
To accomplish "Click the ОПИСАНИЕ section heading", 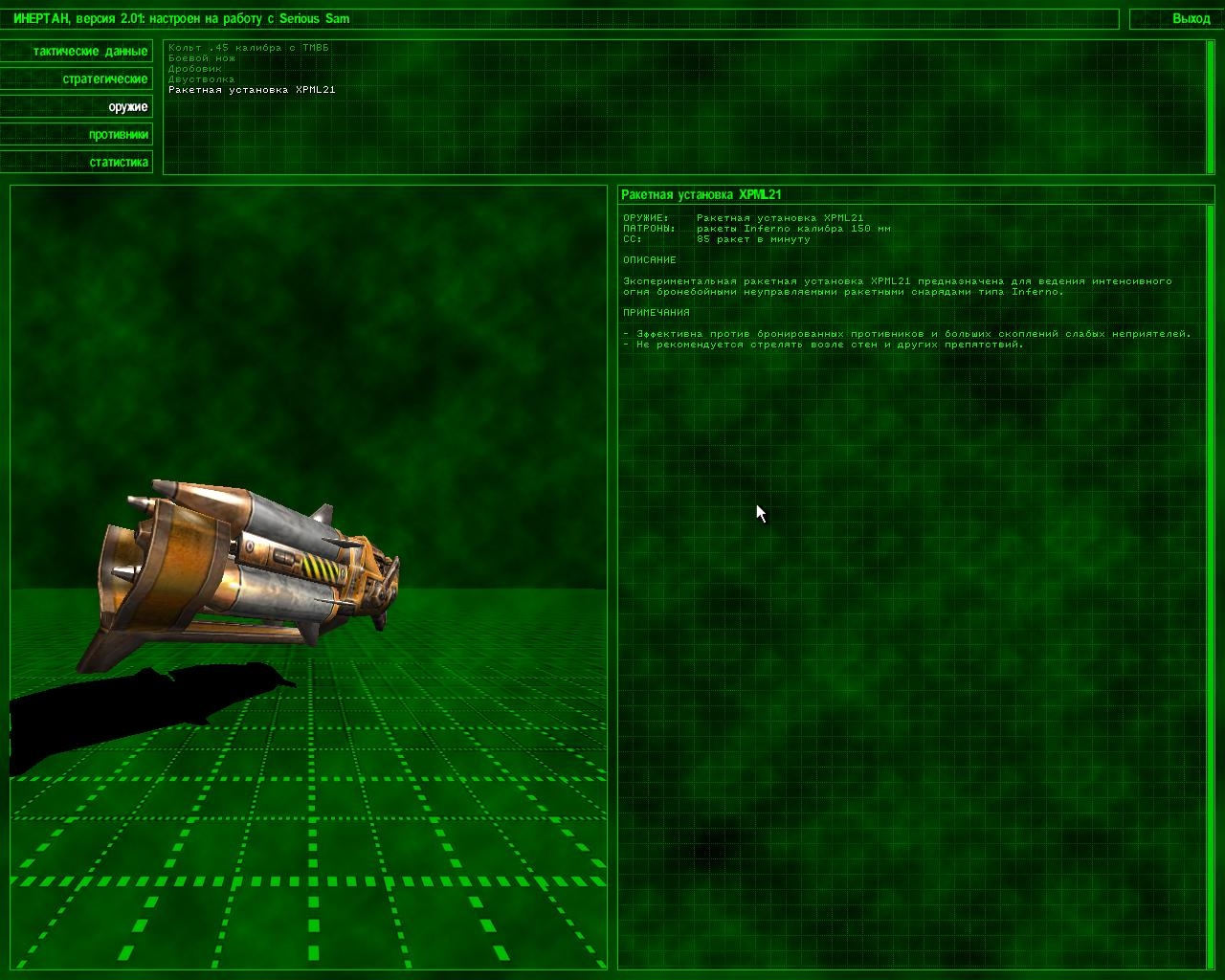I will coord(650,260).
